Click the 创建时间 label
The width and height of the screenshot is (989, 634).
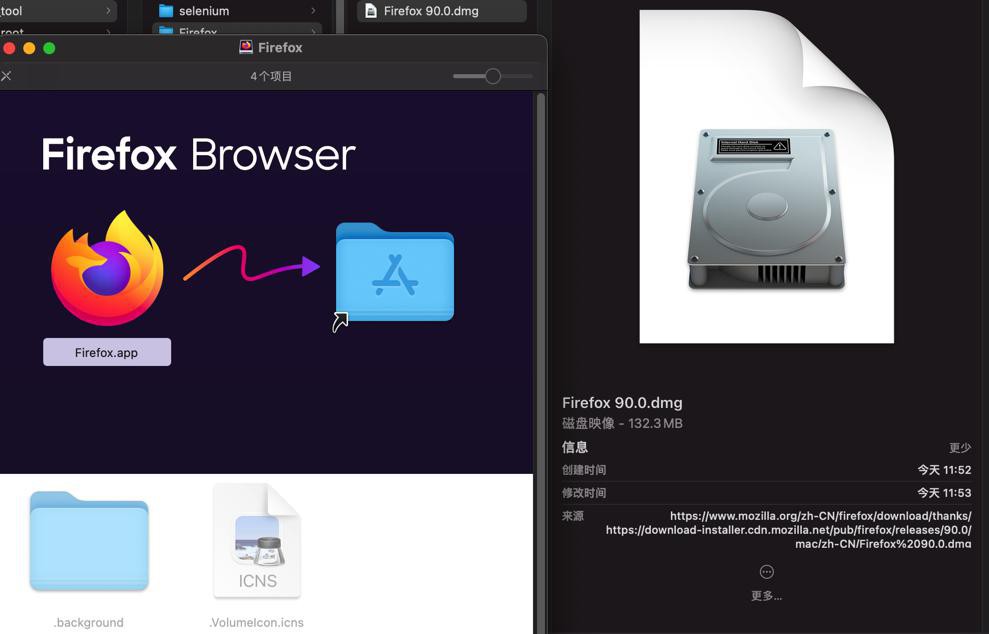584,470
